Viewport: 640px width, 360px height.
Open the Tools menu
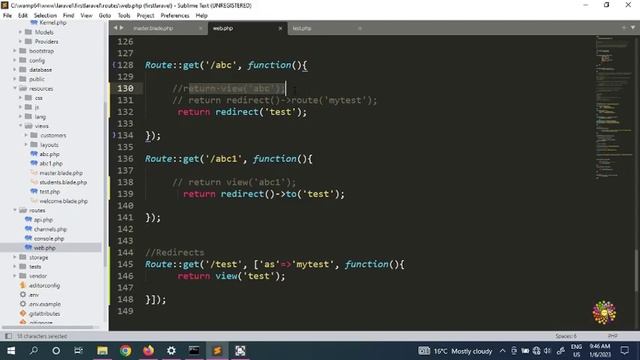tap(124, 16)
